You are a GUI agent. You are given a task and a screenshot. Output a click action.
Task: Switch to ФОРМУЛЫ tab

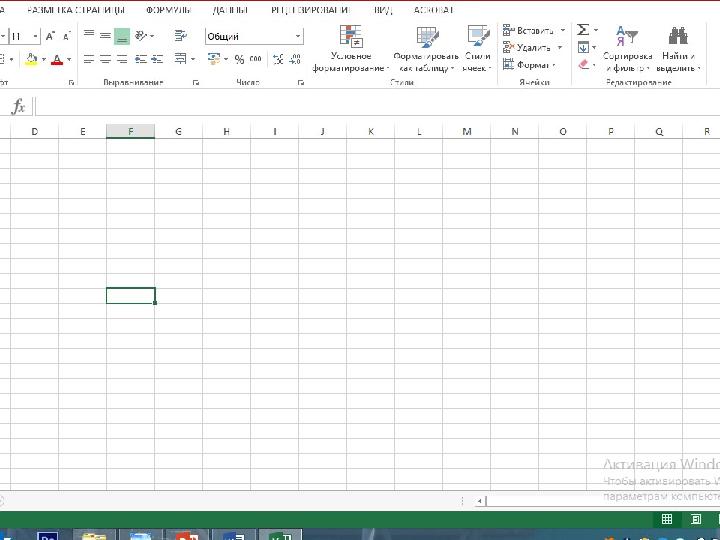click(168, 10)
